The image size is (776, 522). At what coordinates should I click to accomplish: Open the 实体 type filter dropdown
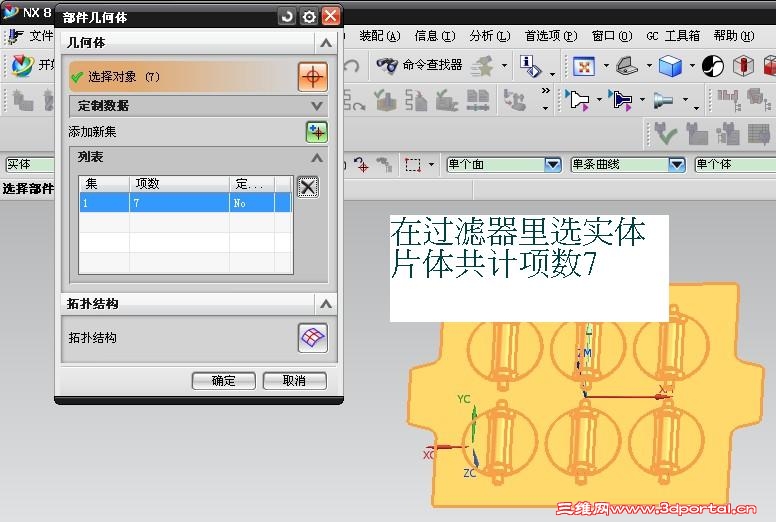(x=30, y=164)
